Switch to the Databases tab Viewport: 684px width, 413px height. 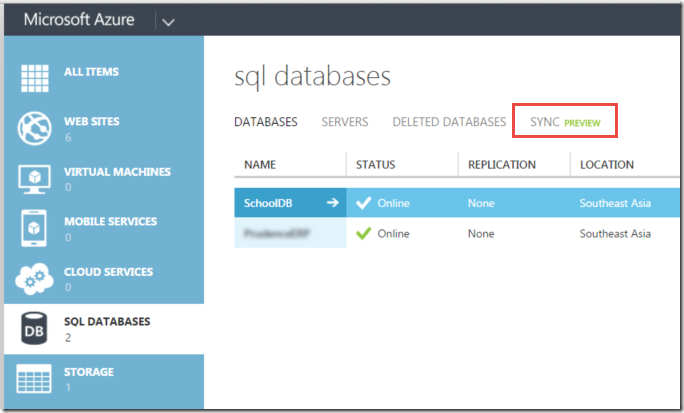[266, 122]
